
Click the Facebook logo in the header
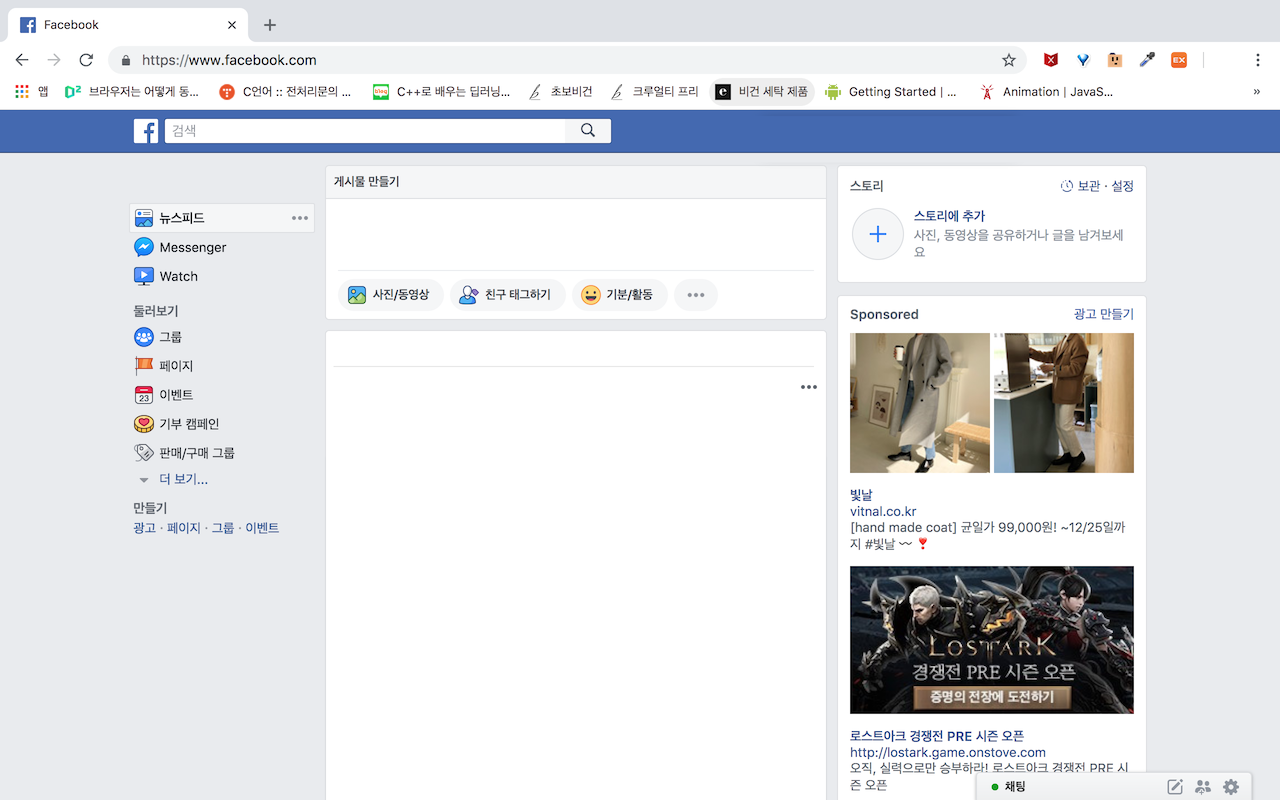(x=146, y=131)
